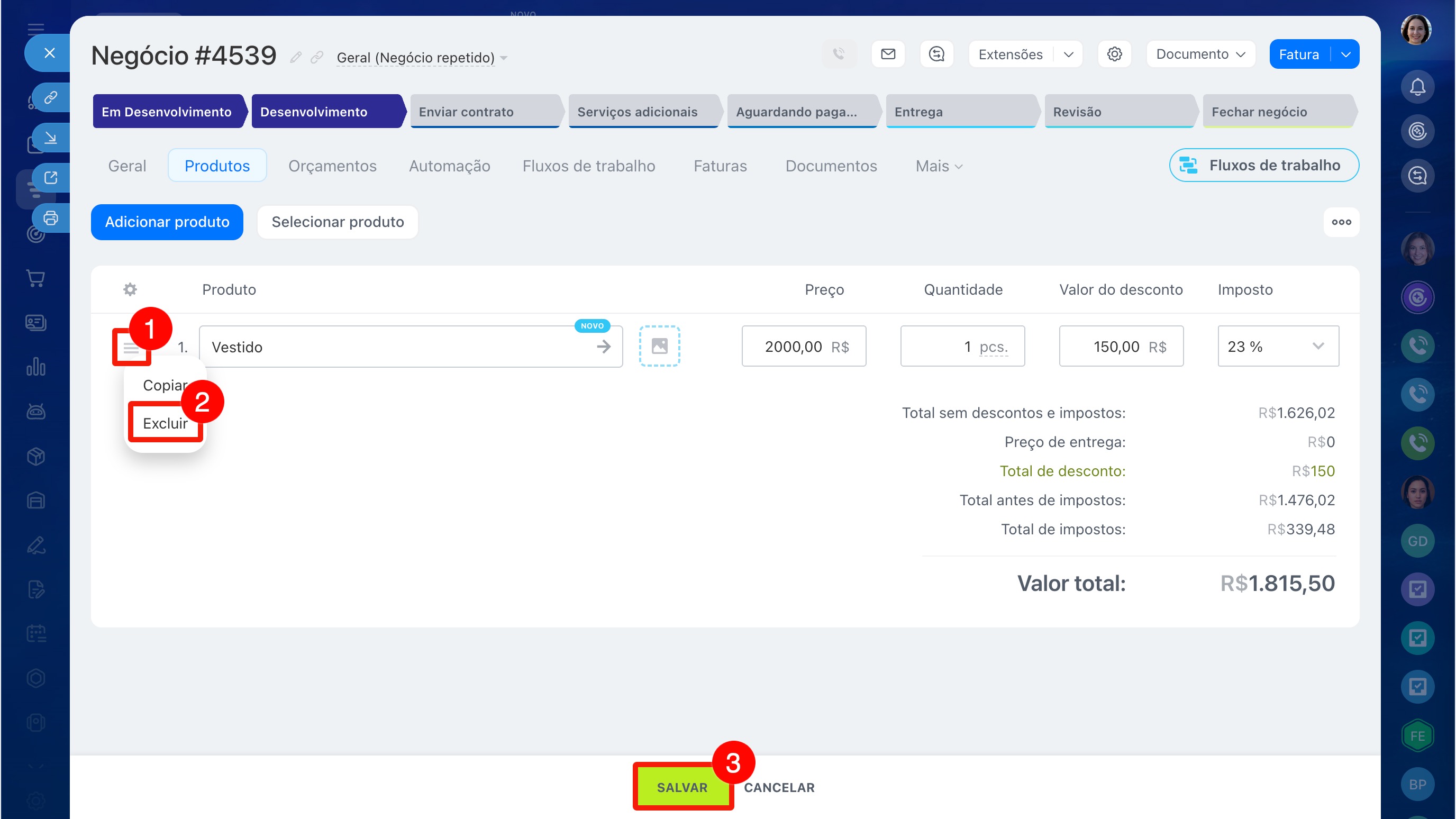Open the deal settings gear icon

tap(1114, 54)
